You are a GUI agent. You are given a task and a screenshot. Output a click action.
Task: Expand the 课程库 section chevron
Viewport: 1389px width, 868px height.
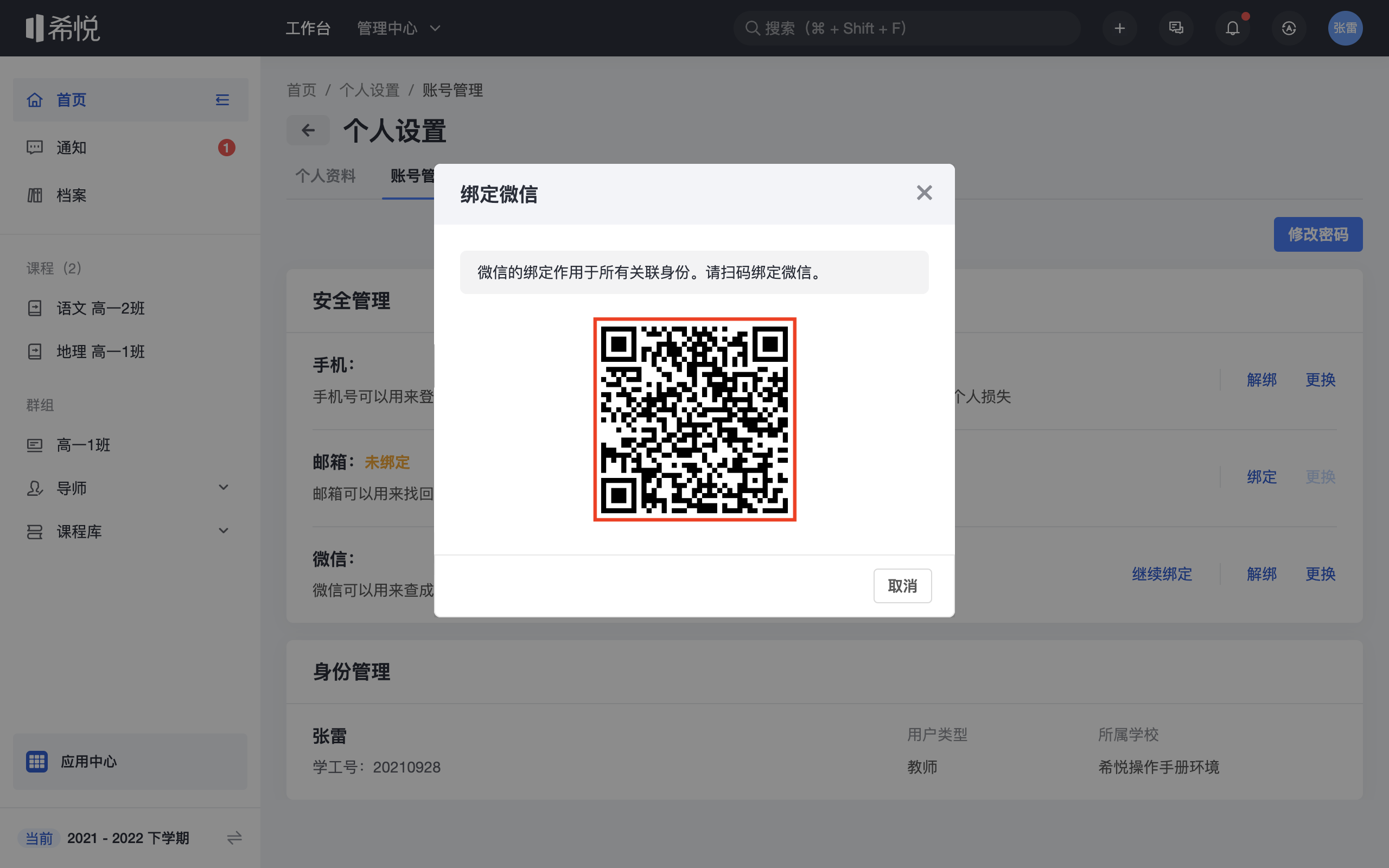224,531
